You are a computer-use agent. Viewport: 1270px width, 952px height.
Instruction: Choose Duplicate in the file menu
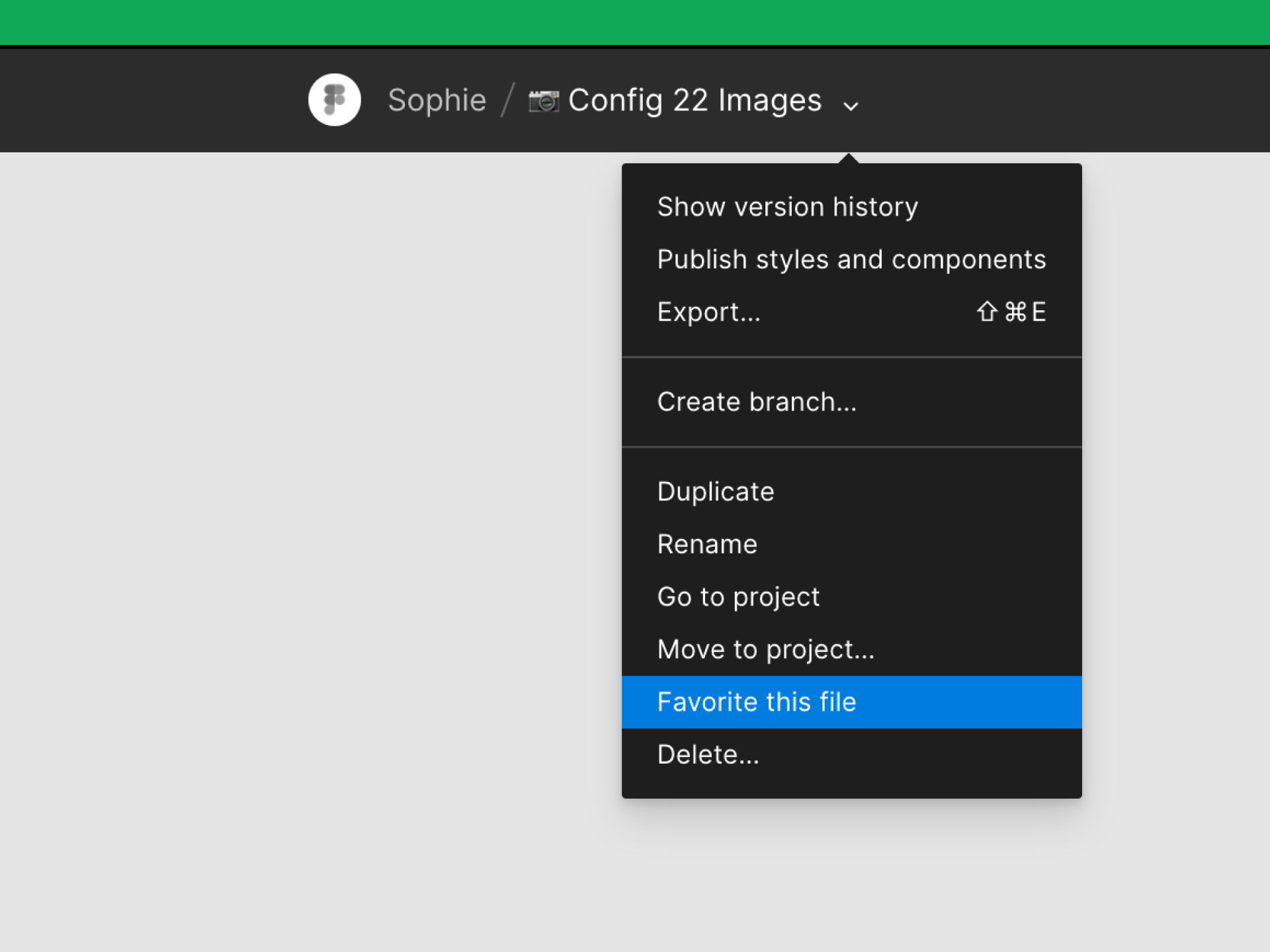click(715, 492)
